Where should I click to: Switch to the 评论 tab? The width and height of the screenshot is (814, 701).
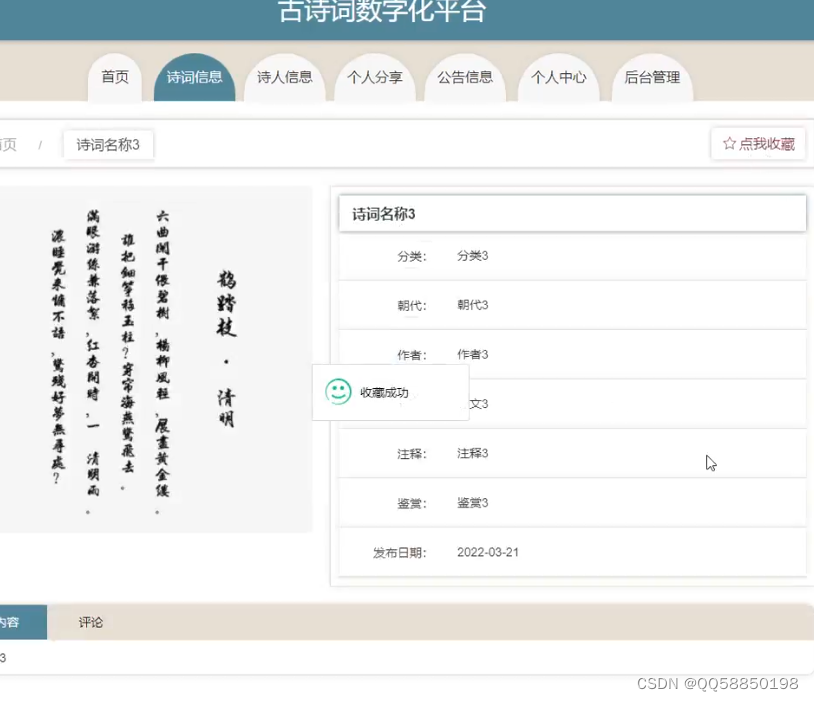[x=91, y=622]
